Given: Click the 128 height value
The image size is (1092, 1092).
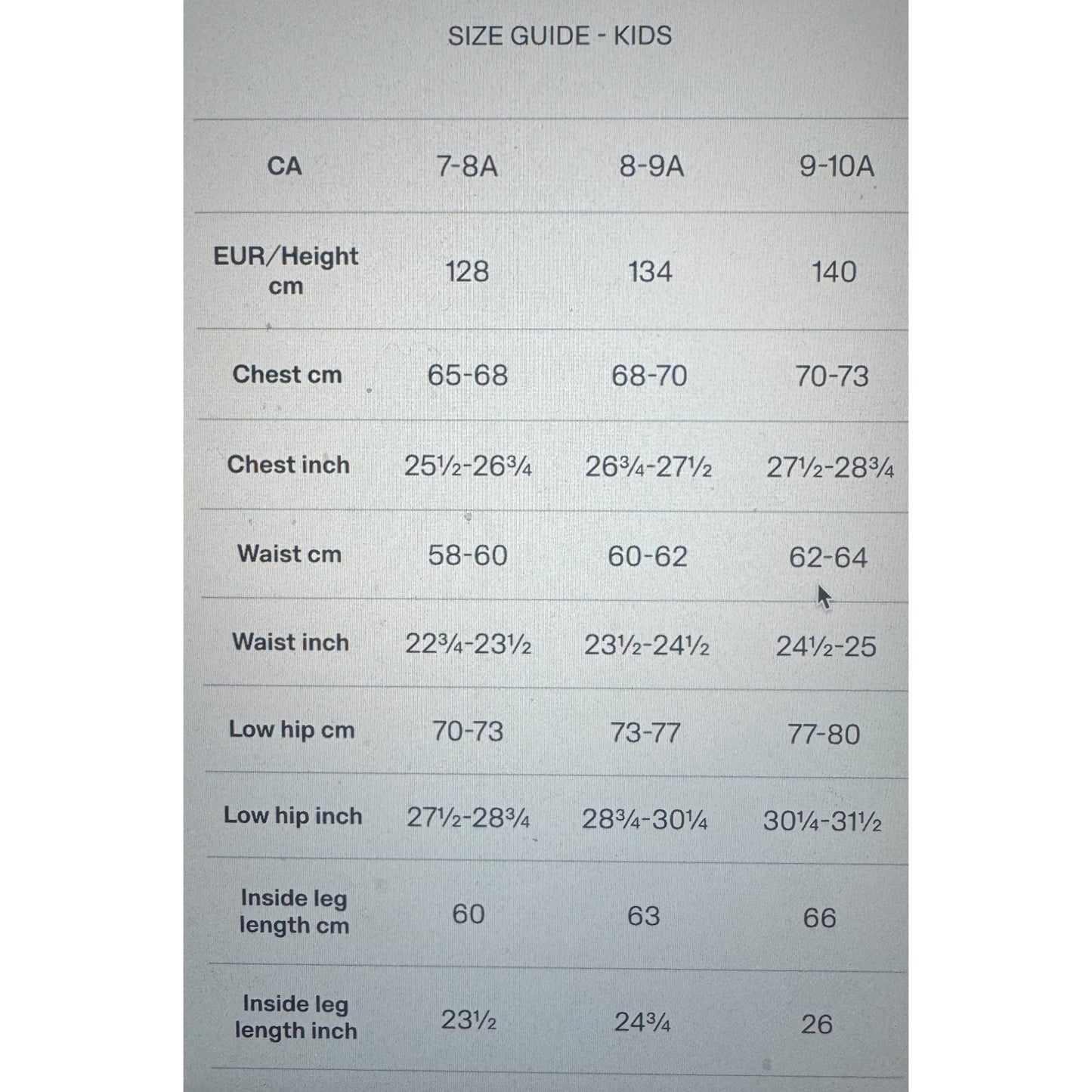Looking at the screenshot, I should 467,271.
